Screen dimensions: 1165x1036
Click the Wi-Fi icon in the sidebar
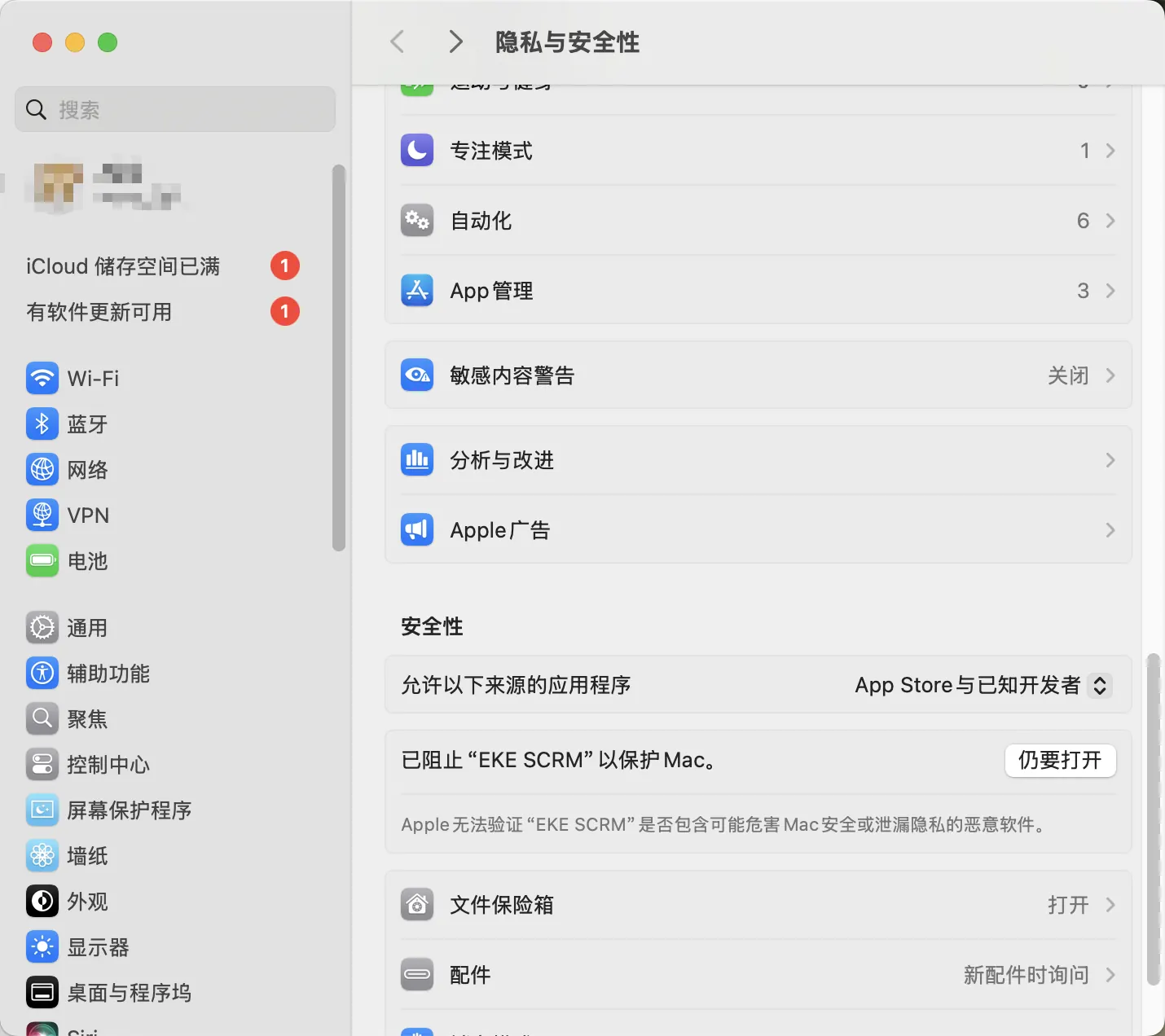click(x=42, y=378)
